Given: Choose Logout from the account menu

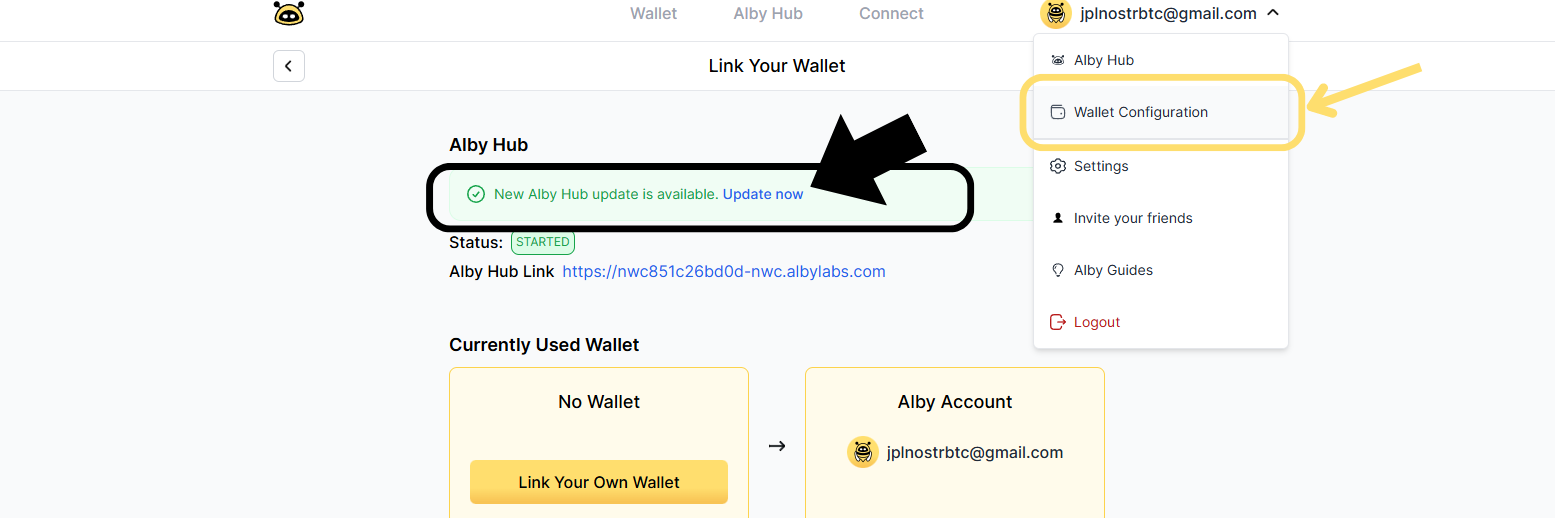Looking at the screenshot, I should 1097,322.
